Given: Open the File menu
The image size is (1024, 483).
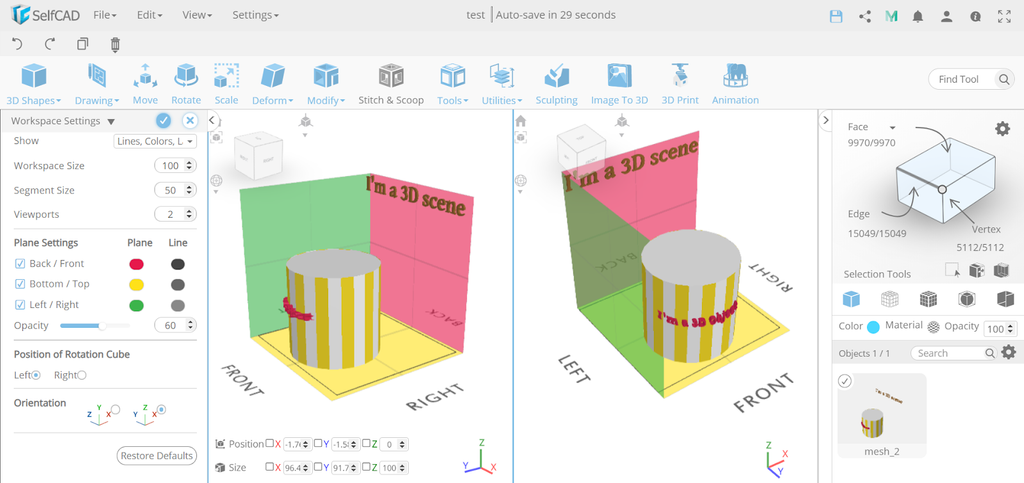Looking at the screenshot, I should pos(104,15).
